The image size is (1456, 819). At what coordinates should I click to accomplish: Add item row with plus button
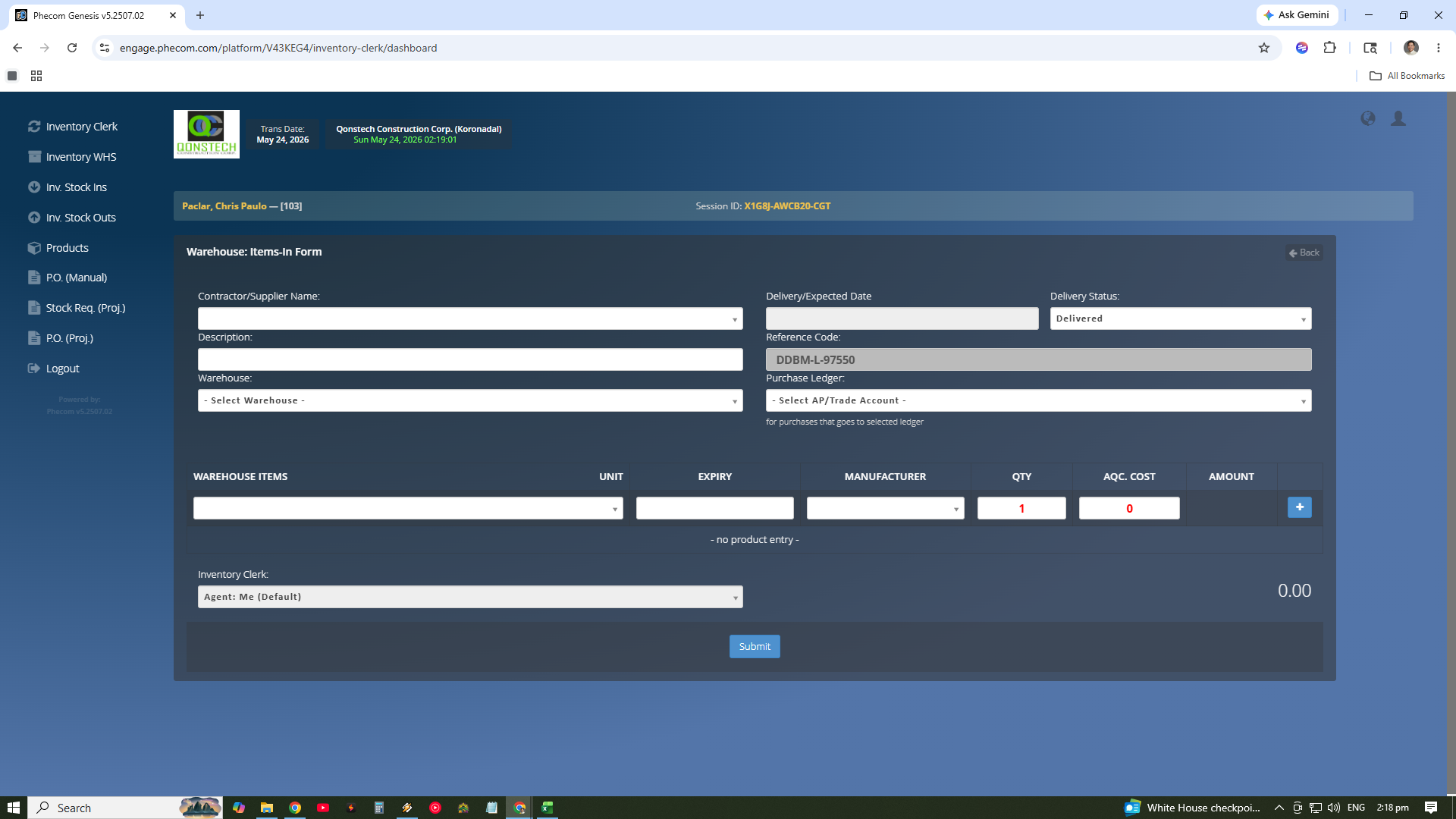pyautogui.click(x=1300, y=507)
